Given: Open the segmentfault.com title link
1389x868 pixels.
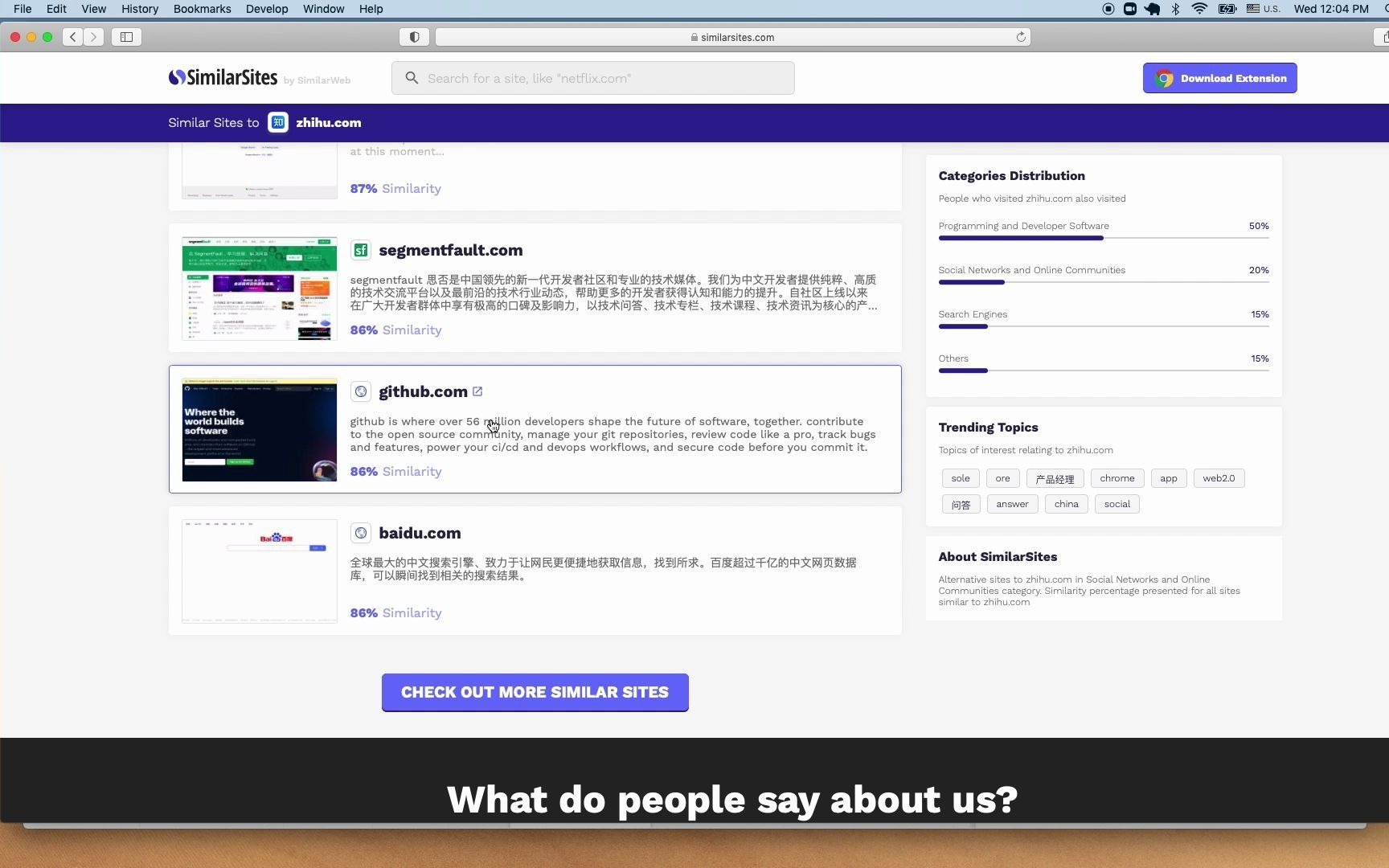Looking at the screenshot, I should pos(450,250).
